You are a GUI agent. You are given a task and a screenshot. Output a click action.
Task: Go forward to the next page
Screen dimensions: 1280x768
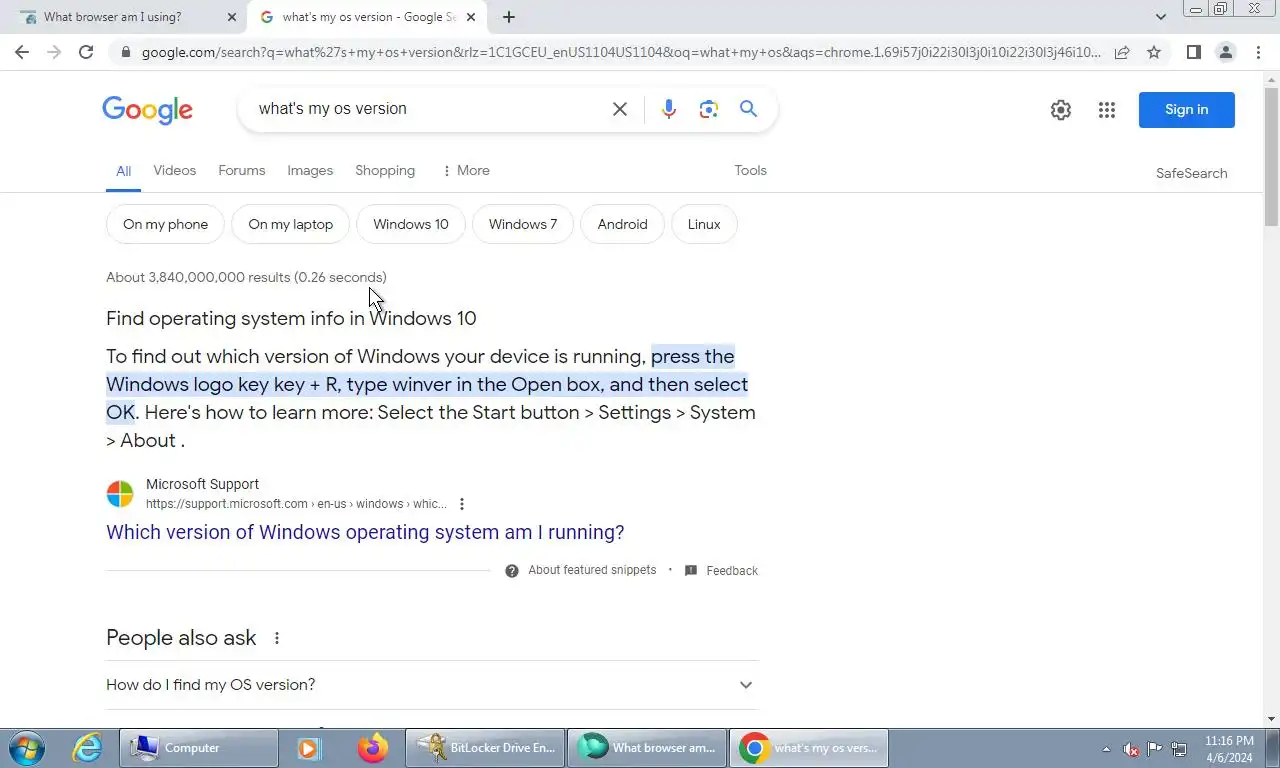54,52
